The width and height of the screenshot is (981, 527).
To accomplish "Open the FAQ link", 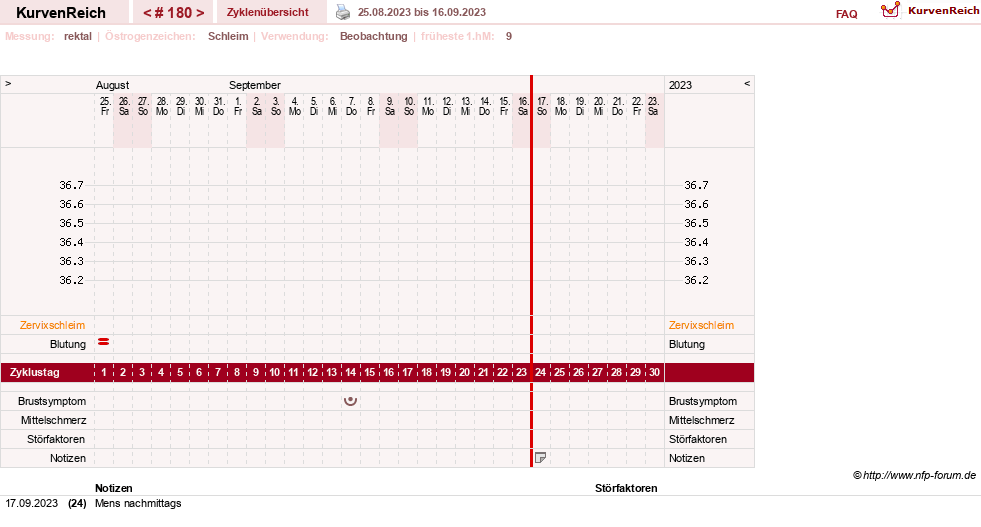I will (846, 14).
